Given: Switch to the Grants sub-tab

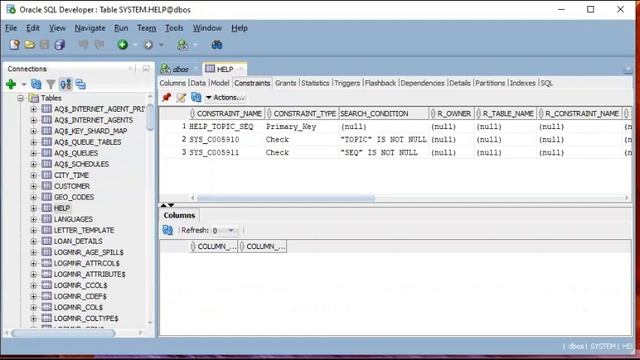Looking at the screenshot, I should (285, 83).
